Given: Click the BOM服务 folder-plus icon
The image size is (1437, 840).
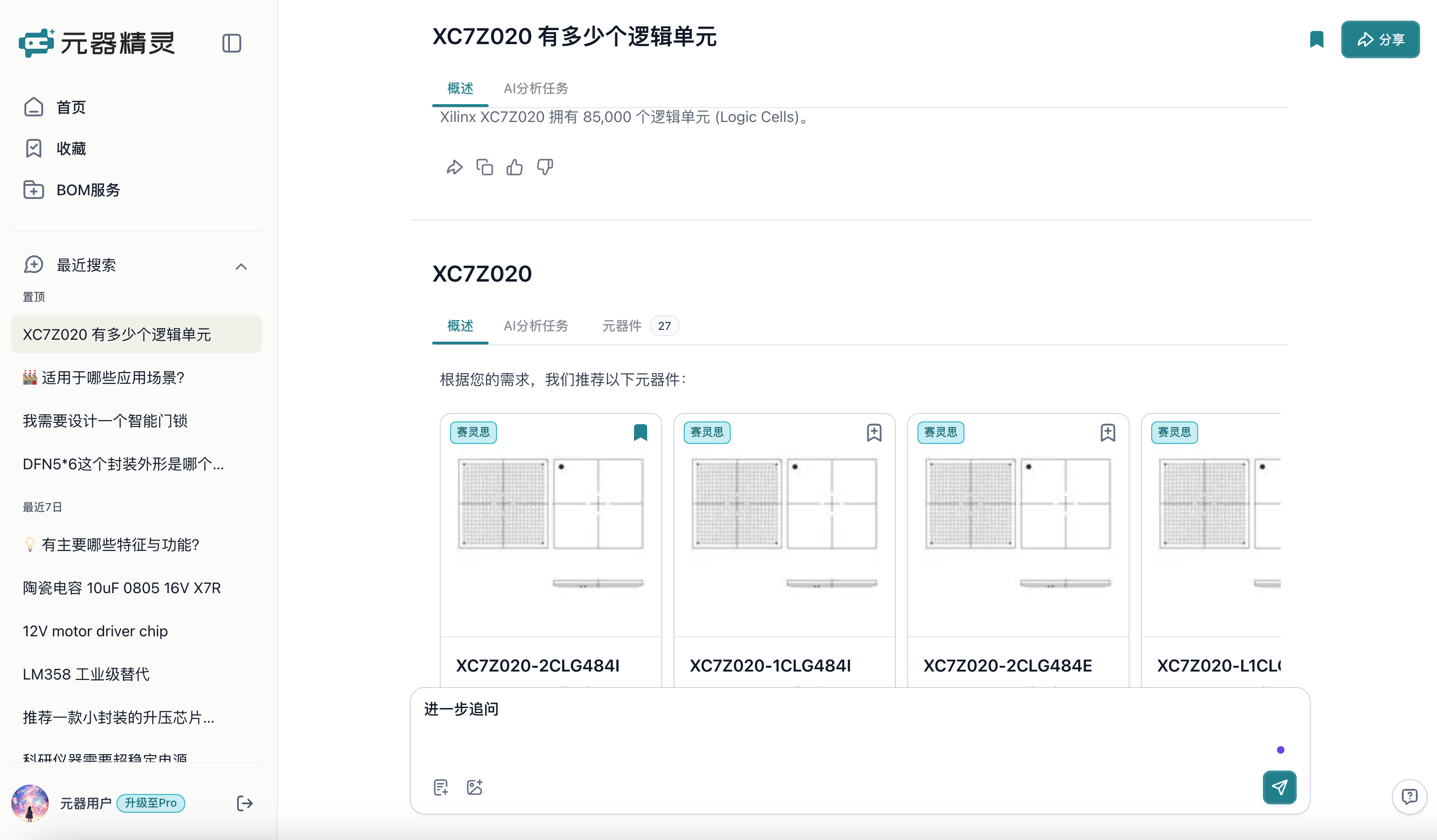Looking at the screenshot, I should coord(34,189).
